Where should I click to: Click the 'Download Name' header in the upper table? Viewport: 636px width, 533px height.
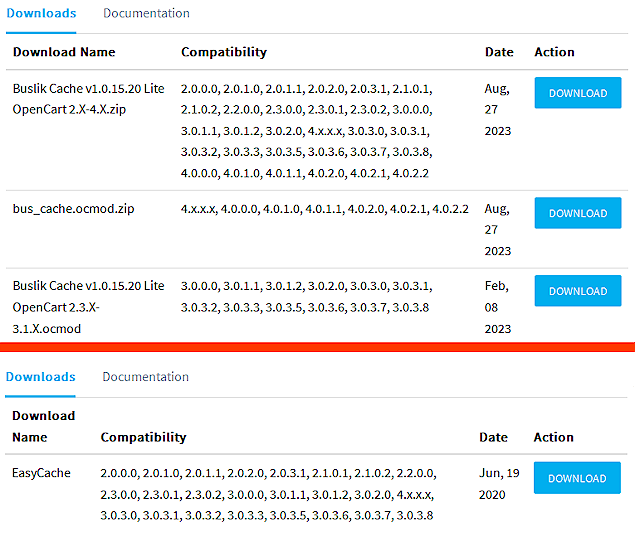64,52
